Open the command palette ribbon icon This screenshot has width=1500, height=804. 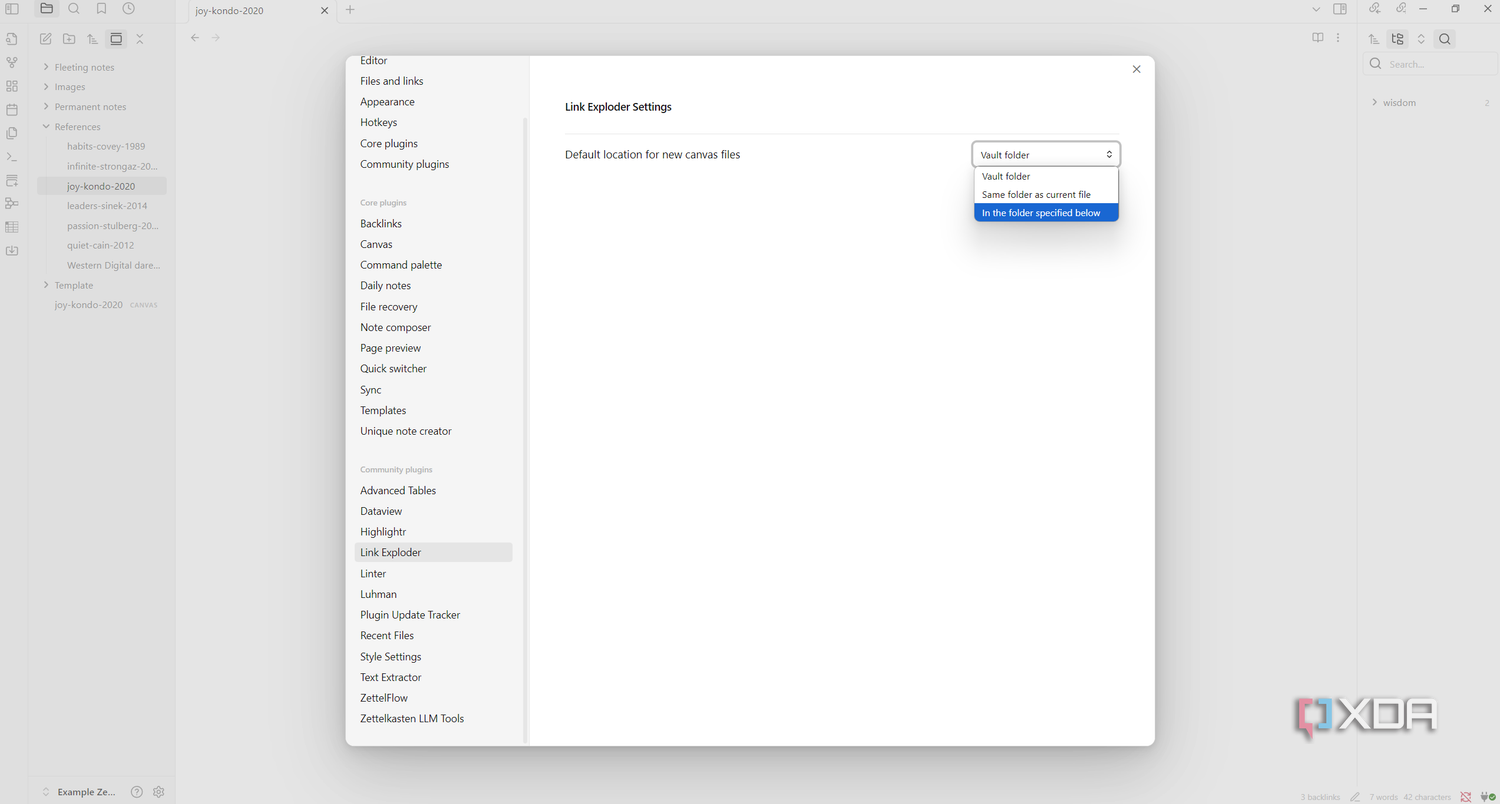[x=12, y=157]
